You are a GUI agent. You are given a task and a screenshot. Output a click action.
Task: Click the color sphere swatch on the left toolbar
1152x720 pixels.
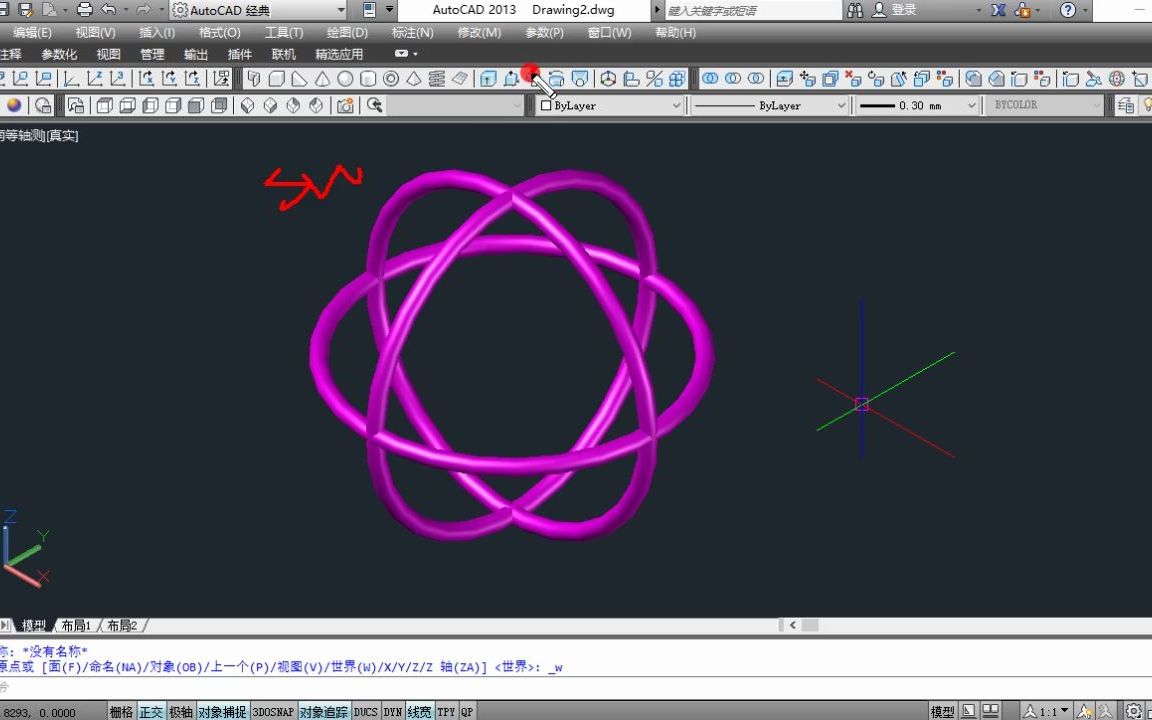point(12,105)
